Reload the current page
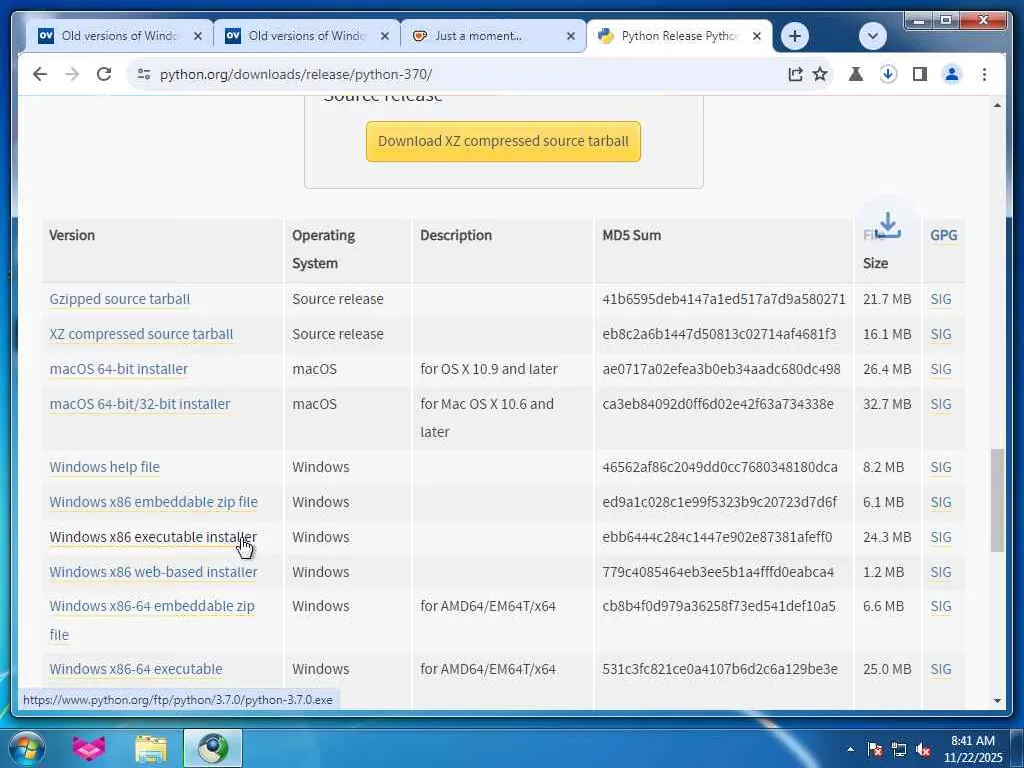The height and width of the screenshot is (768, 1024). point(104,74)
